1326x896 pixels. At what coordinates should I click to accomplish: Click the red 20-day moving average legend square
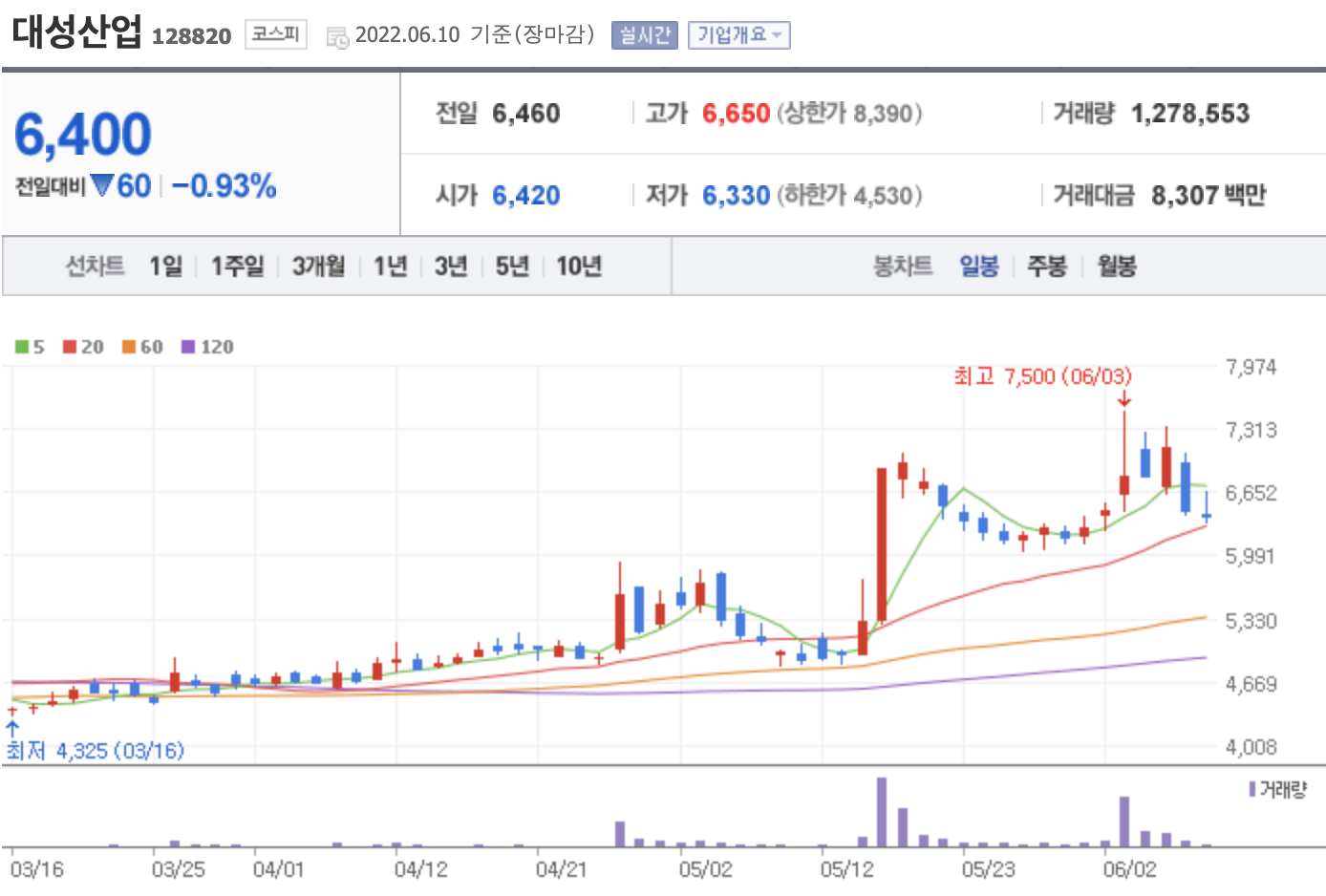[x=69, y=347]
